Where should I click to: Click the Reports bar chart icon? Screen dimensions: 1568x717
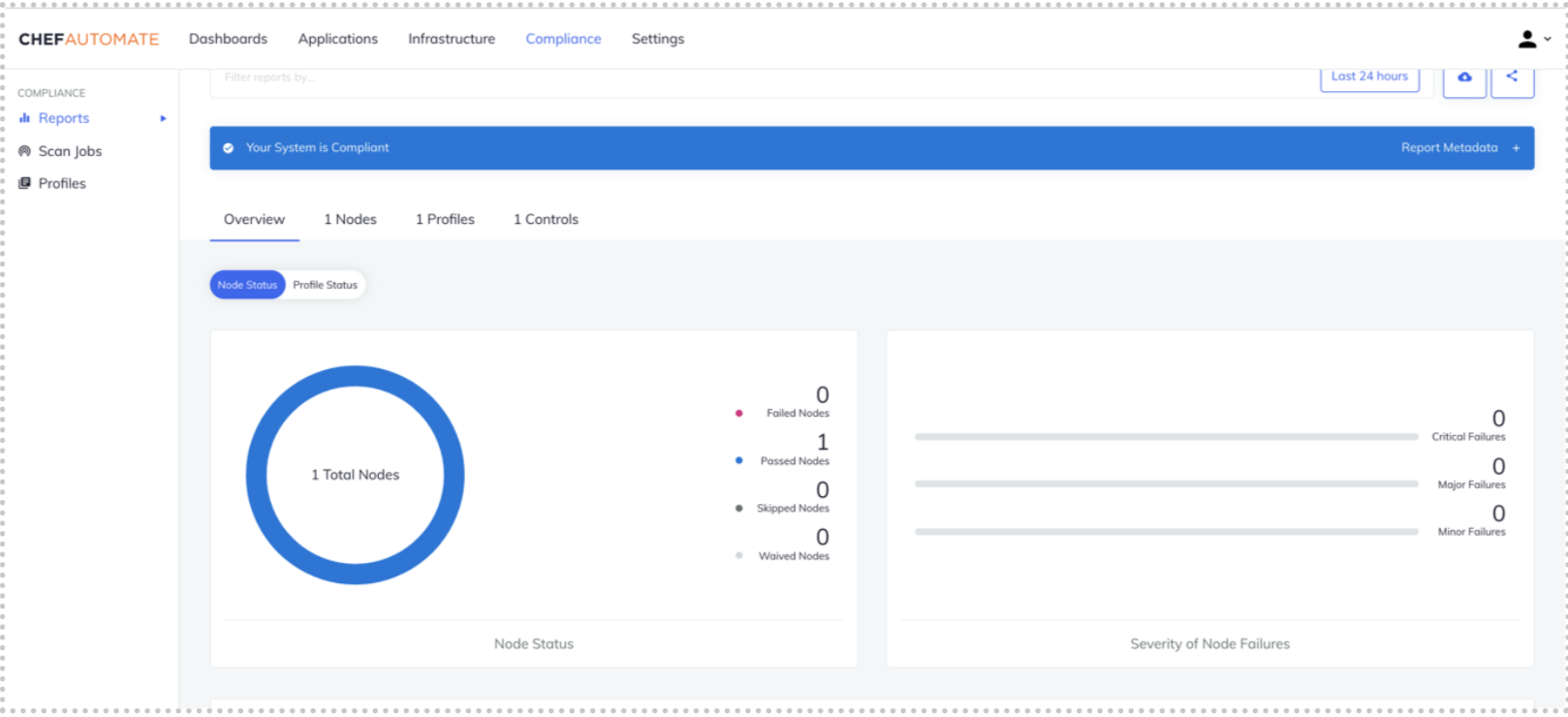click(24, 118)
